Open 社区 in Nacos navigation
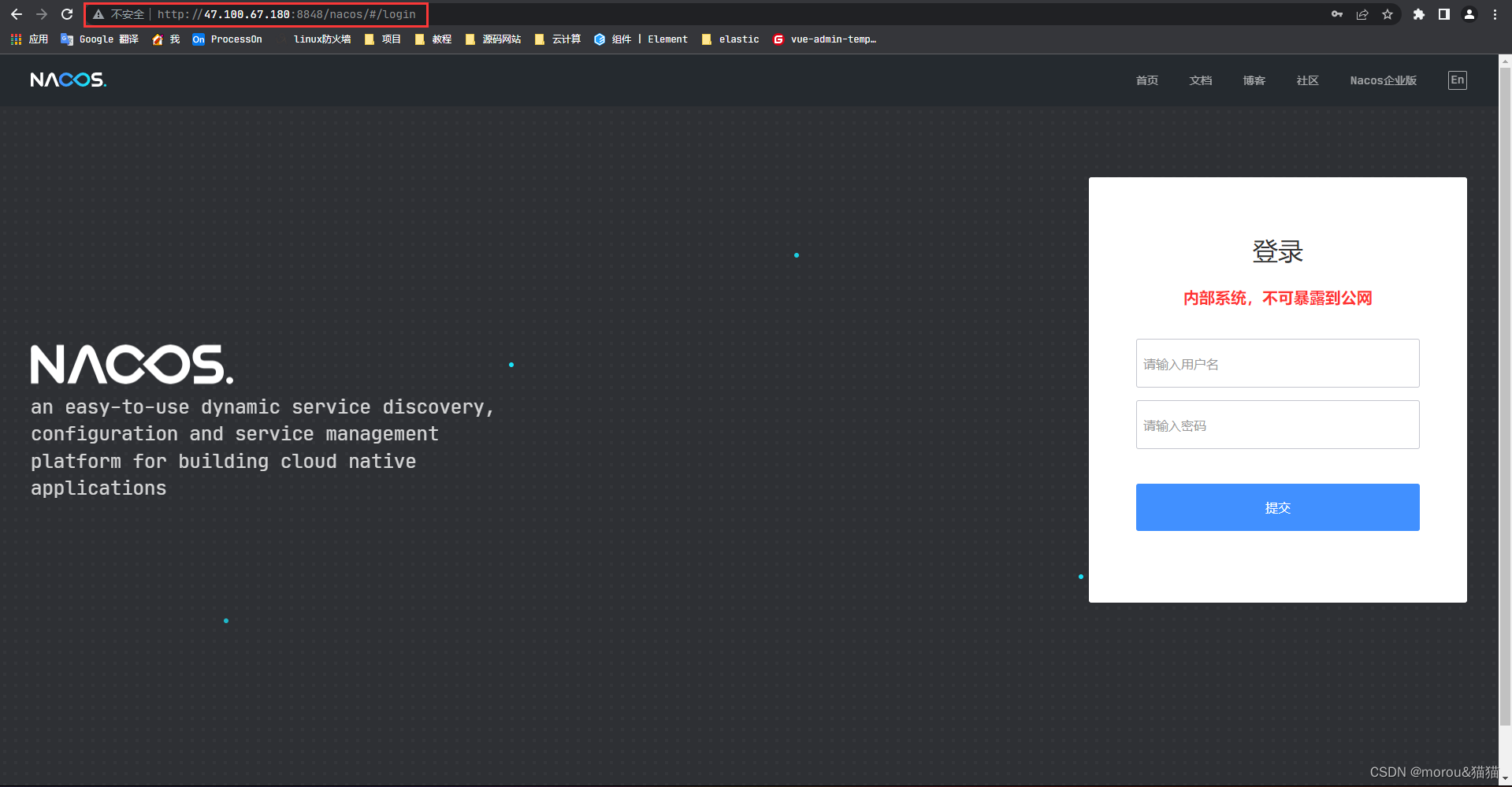 point(1308,80)
